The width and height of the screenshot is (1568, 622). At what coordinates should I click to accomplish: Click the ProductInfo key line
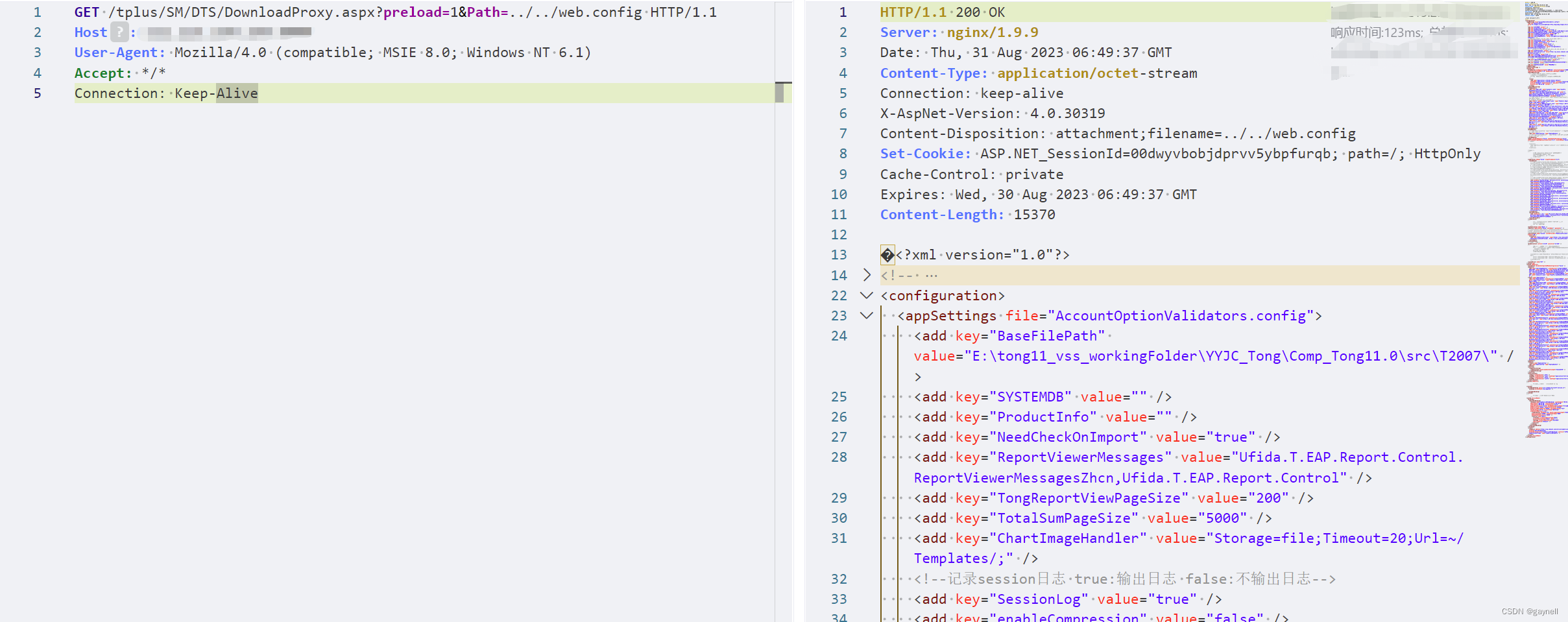point(1055,417)
